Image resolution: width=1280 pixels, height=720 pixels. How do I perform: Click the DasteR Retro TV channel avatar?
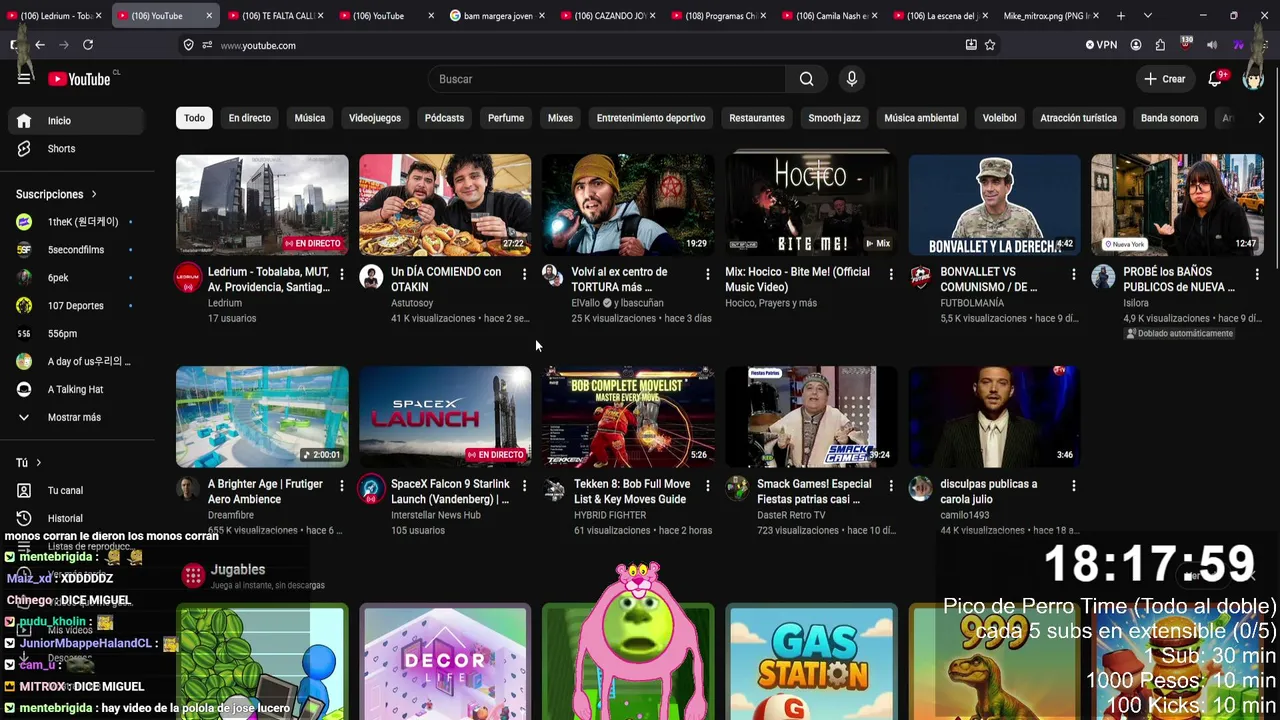737,489
